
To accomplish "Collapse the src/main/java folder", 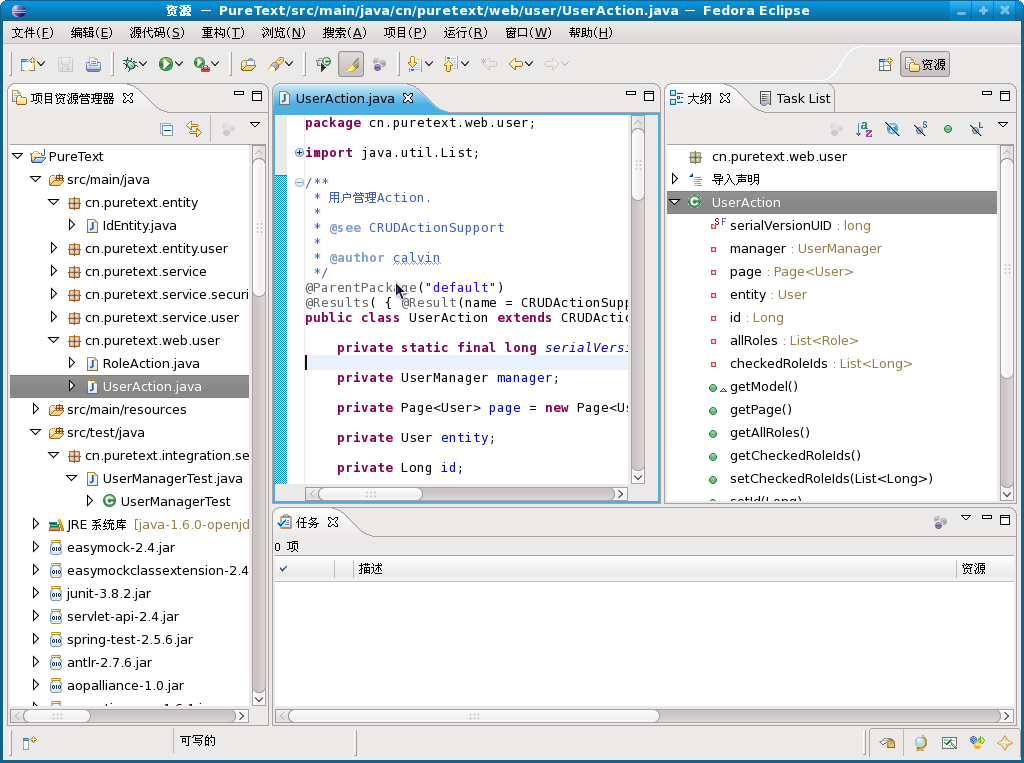I will click(36, 179).
